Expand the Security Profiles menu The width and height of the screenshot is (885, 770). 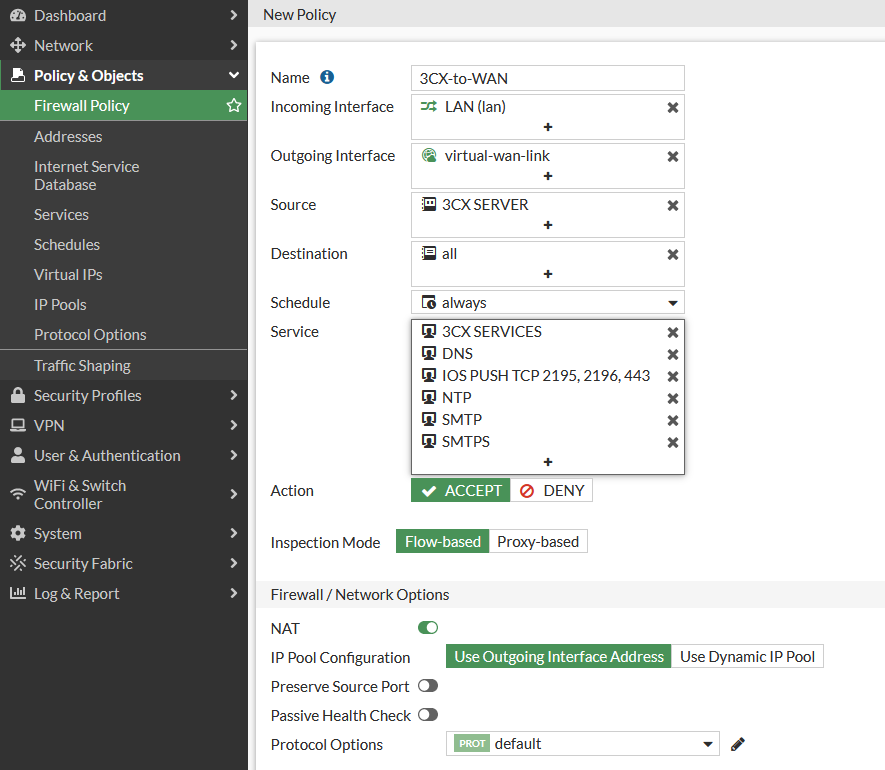pyautogui.click(x=123, y=396)
